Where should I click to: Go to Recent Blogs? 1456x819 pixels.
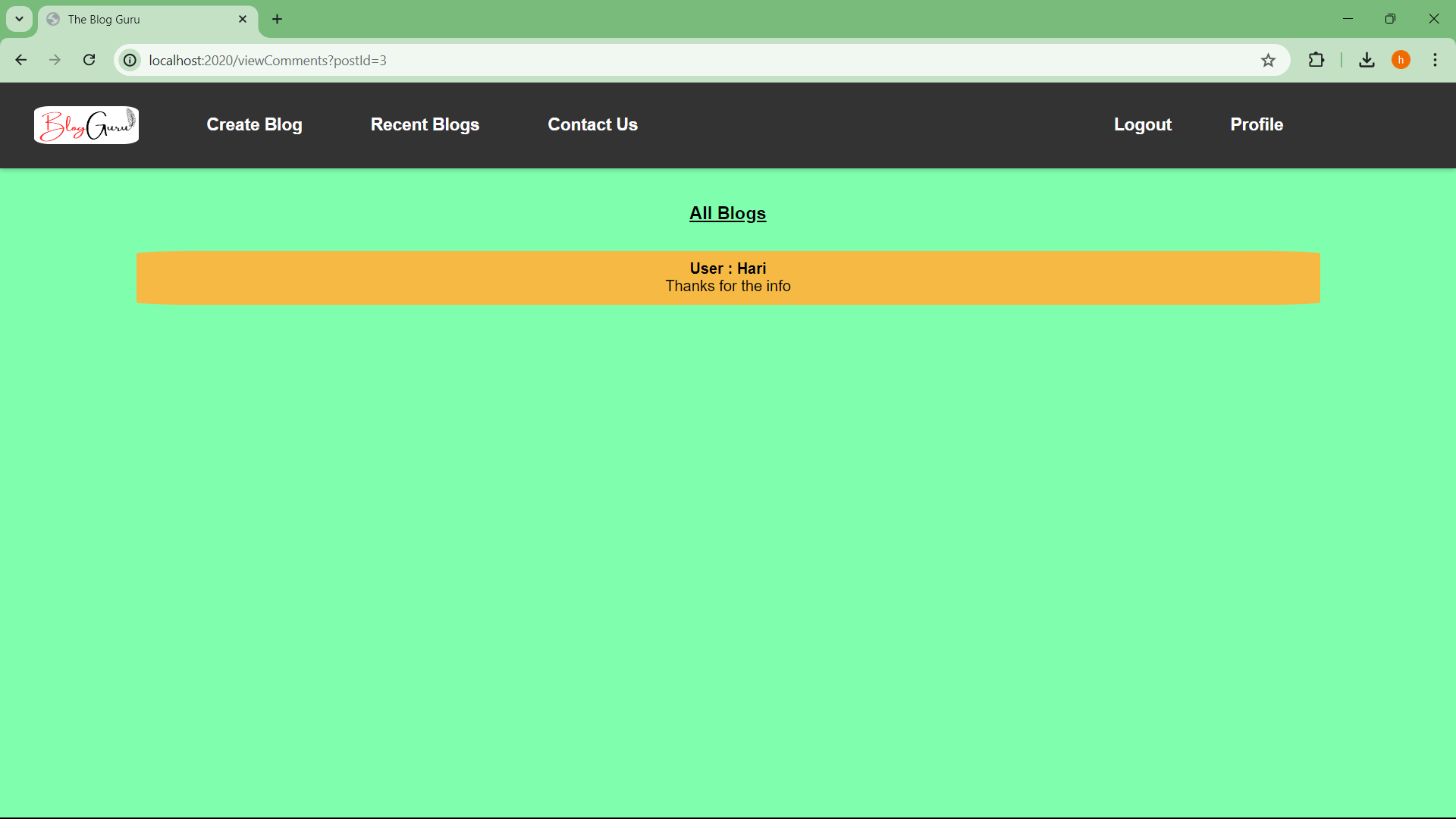pyautogui.click(x=425, y=124)
